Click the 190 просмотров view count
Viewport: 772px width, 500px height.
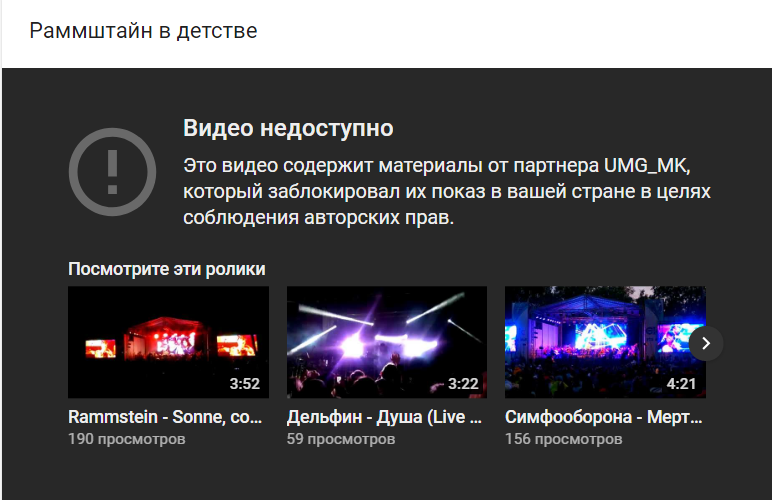coord(127,438)
